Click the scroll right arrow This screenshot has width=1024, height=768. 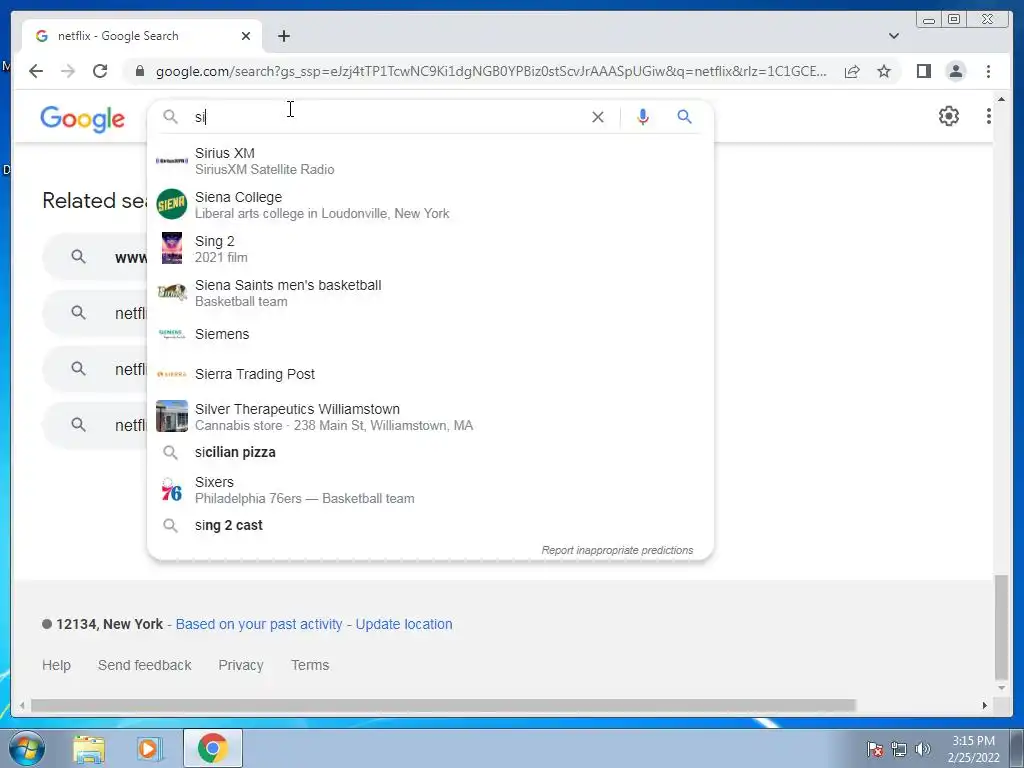click(x=984, y=705)
